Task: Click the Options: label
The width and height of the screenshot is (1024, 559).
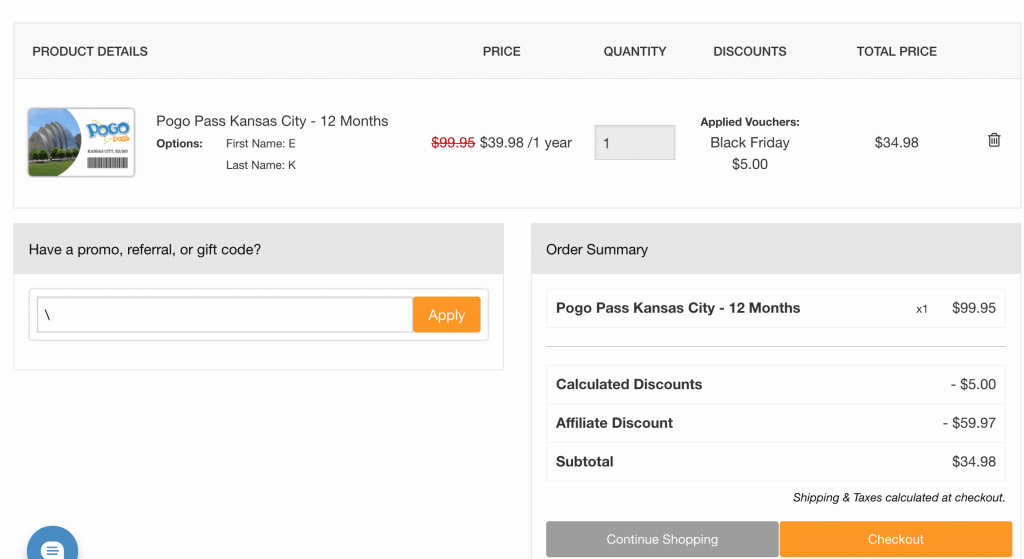Action: click(x=180, y=144)
